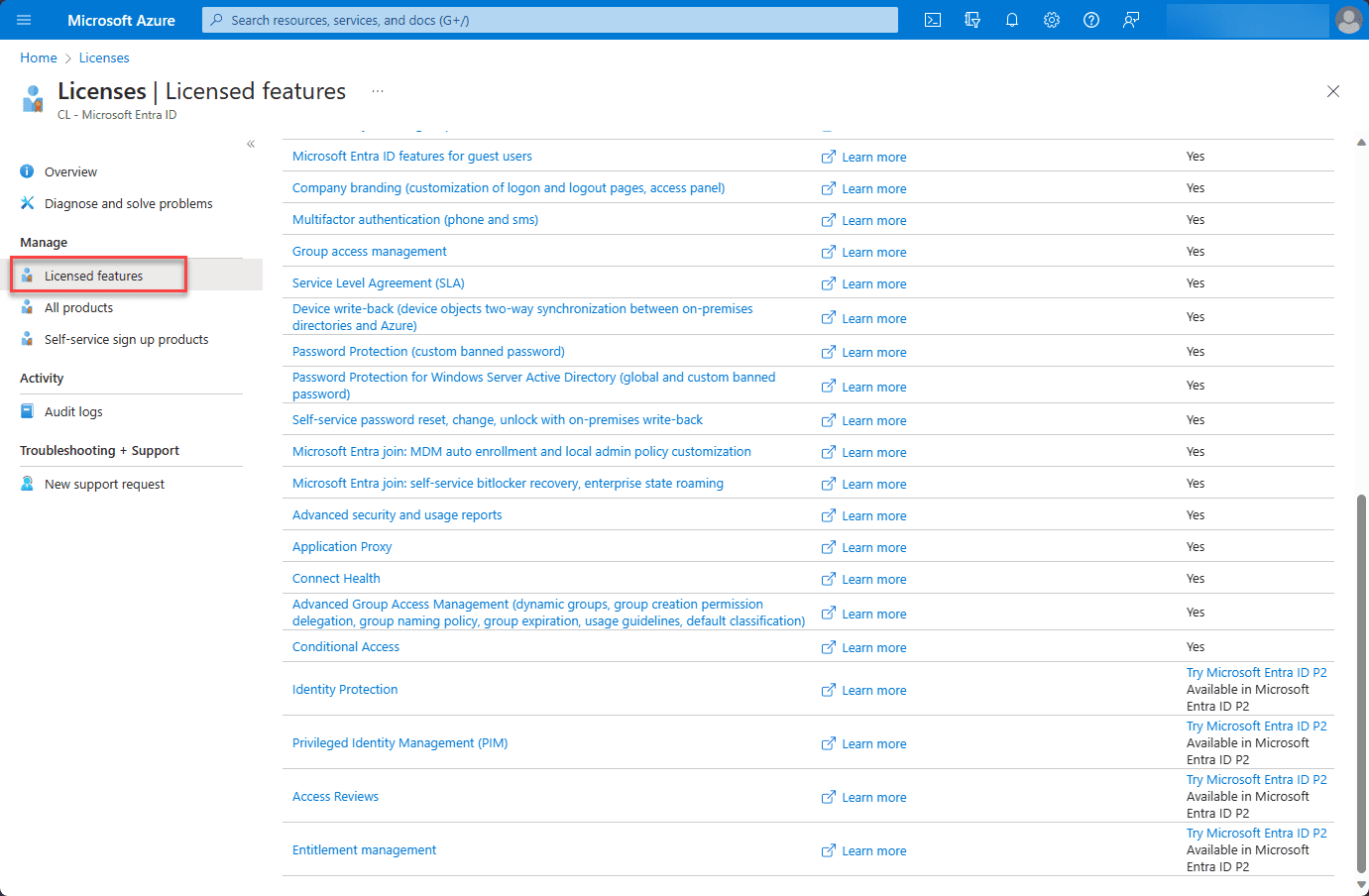
Task: Try Microsoft Entra ID P2 for Entitlement management
Action: click(x=1256, y=833)
